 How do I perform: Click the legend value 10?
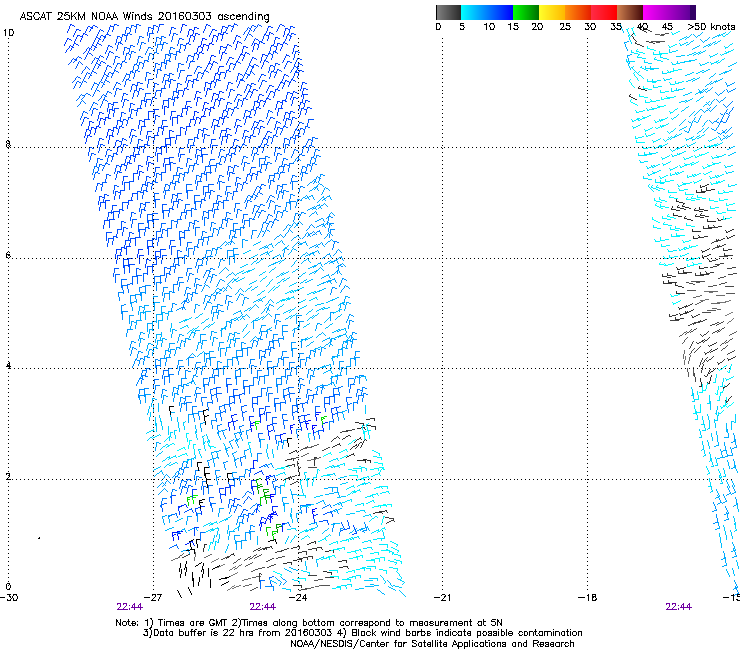tap(489, 27)
